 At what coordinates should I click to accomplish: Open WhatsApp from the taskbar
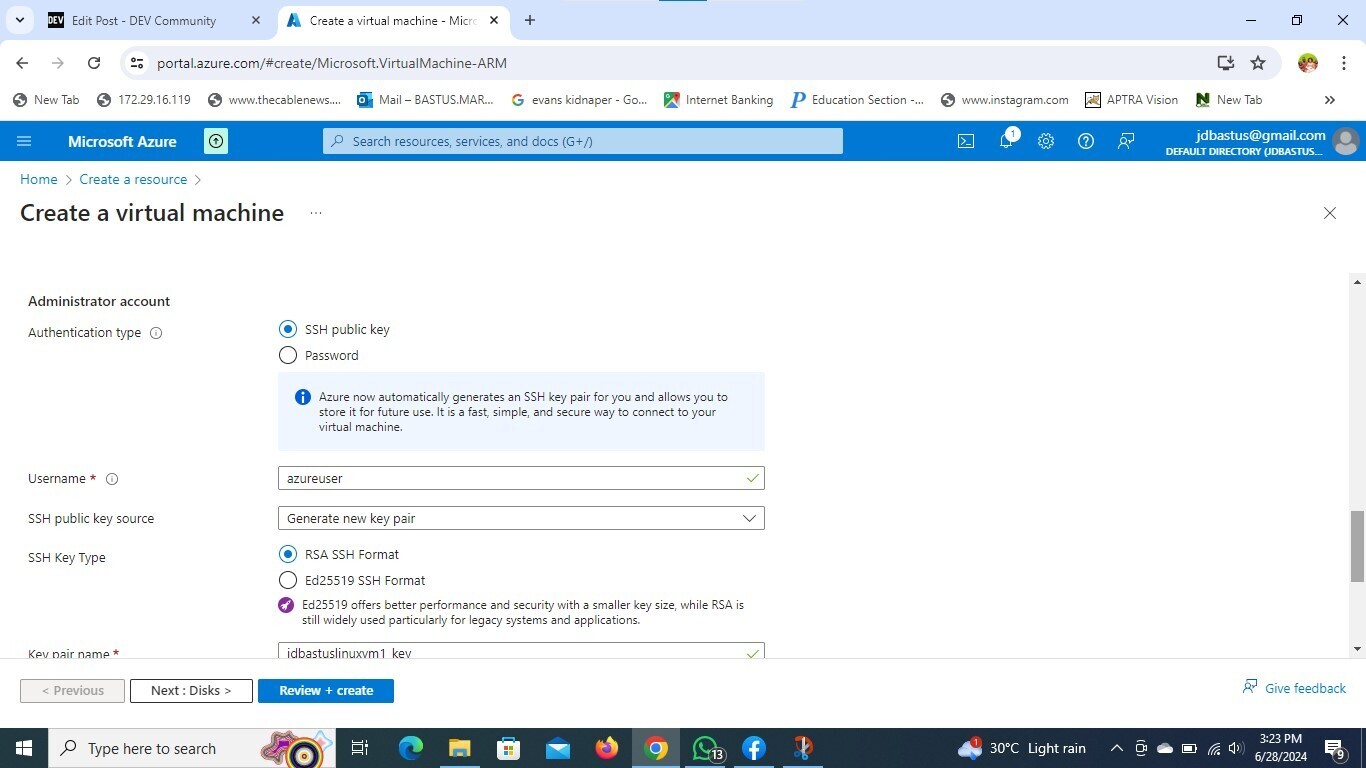point(705,748)
